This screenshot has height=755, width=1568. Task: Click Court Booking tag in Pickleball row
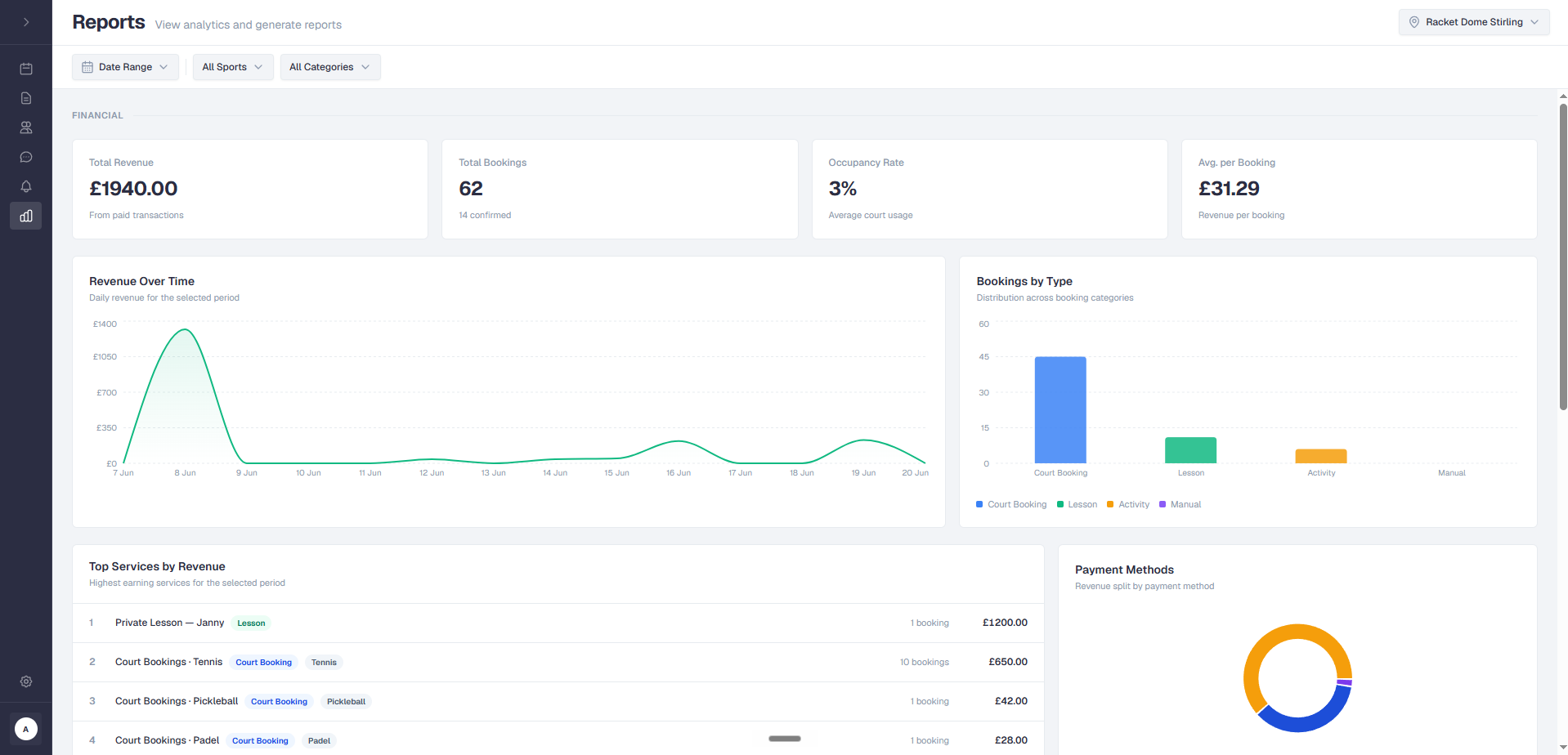(279, 702)
